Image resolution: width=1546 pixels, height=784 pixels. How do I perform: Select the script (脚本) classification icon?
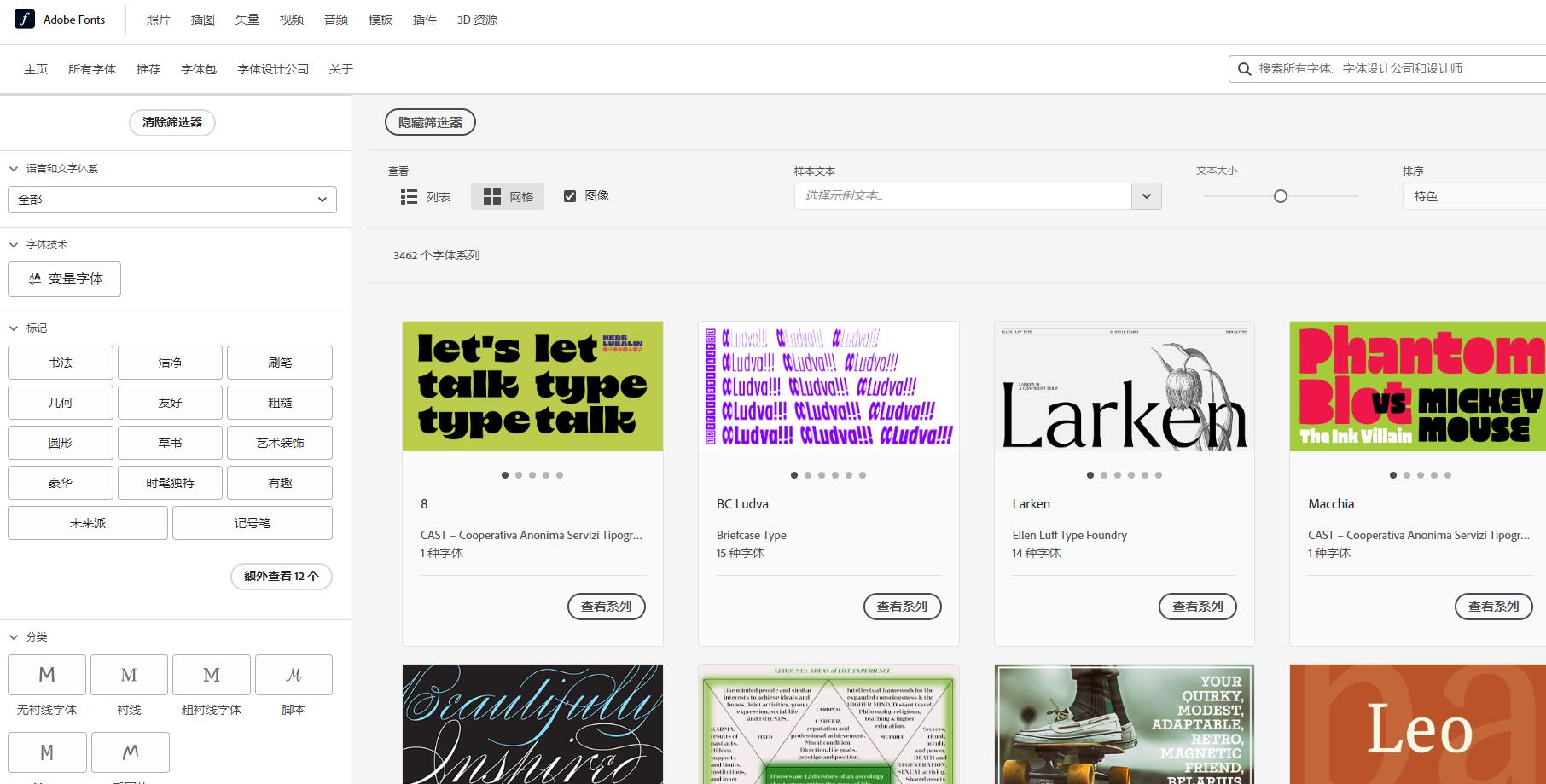click(294, 675)
